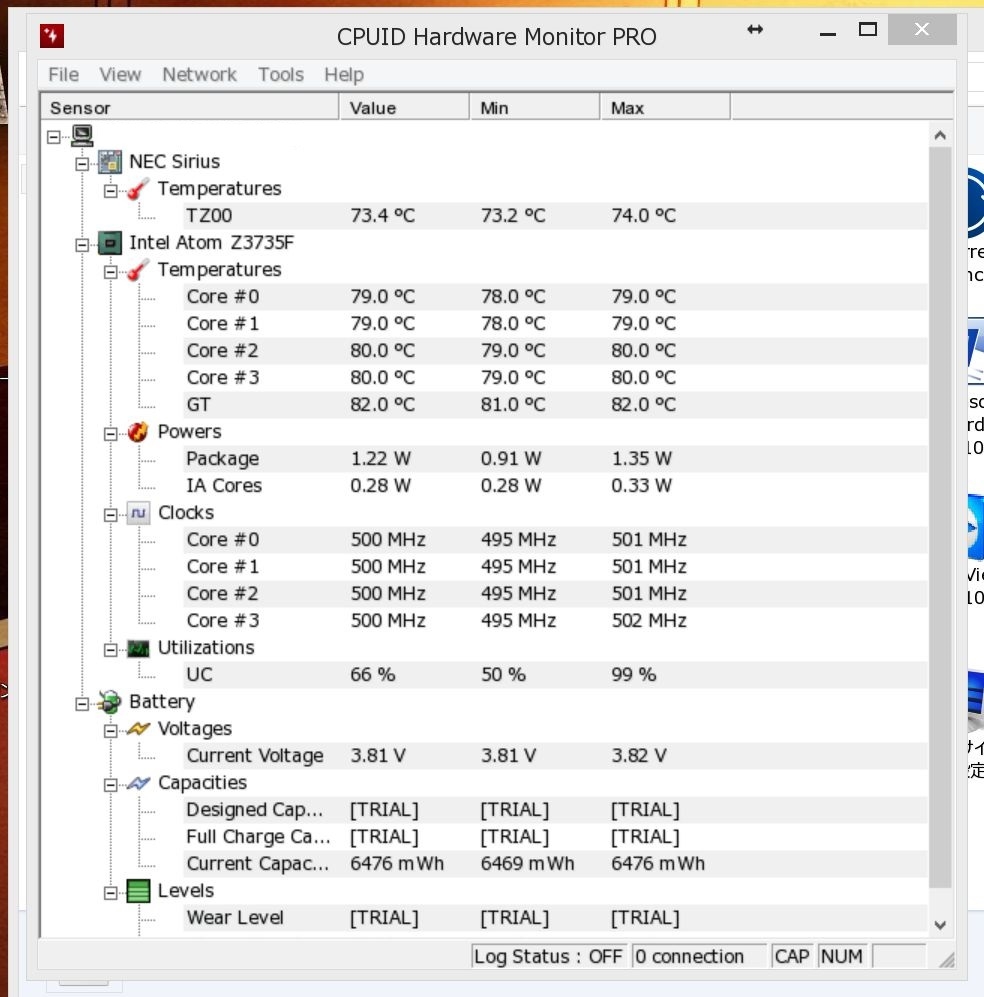This screenshot has width=984, height=997.
Task: Collapse the Capacities group
Action: pyautogui.click(x=111, y=785)
